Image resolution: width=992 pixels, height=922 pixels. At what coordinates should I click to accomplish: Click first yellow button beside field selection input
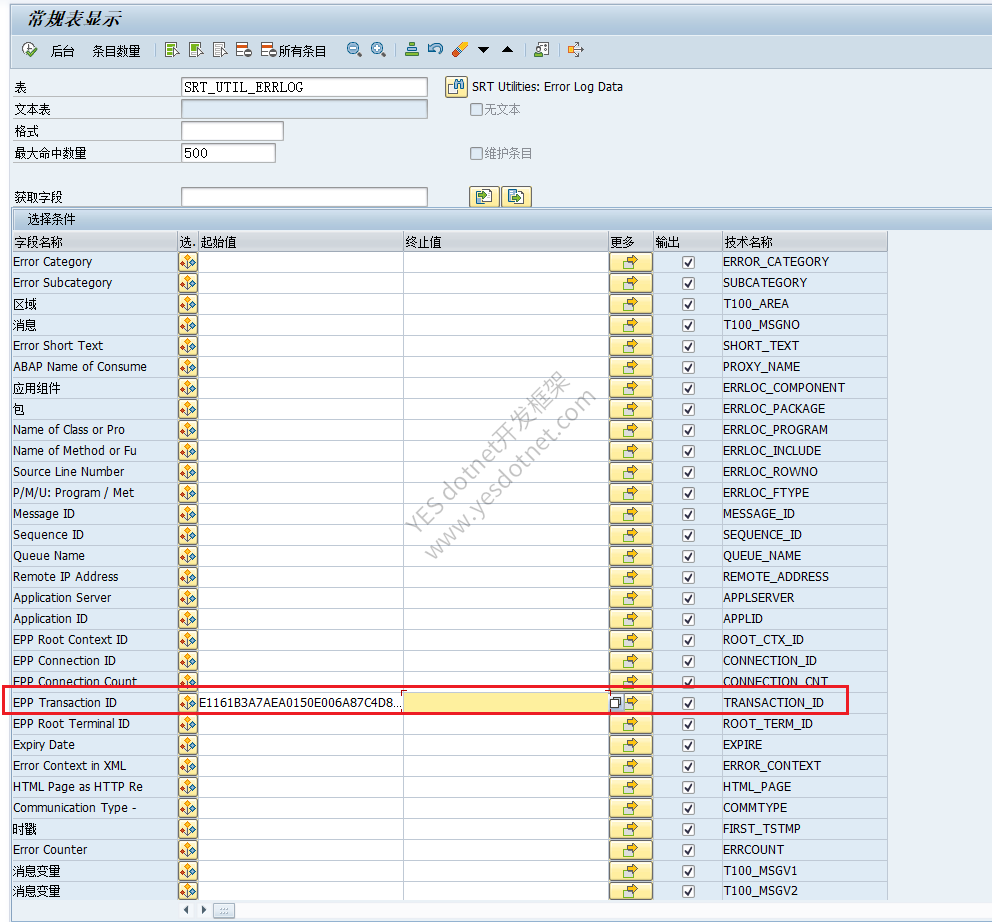point(484,197)
